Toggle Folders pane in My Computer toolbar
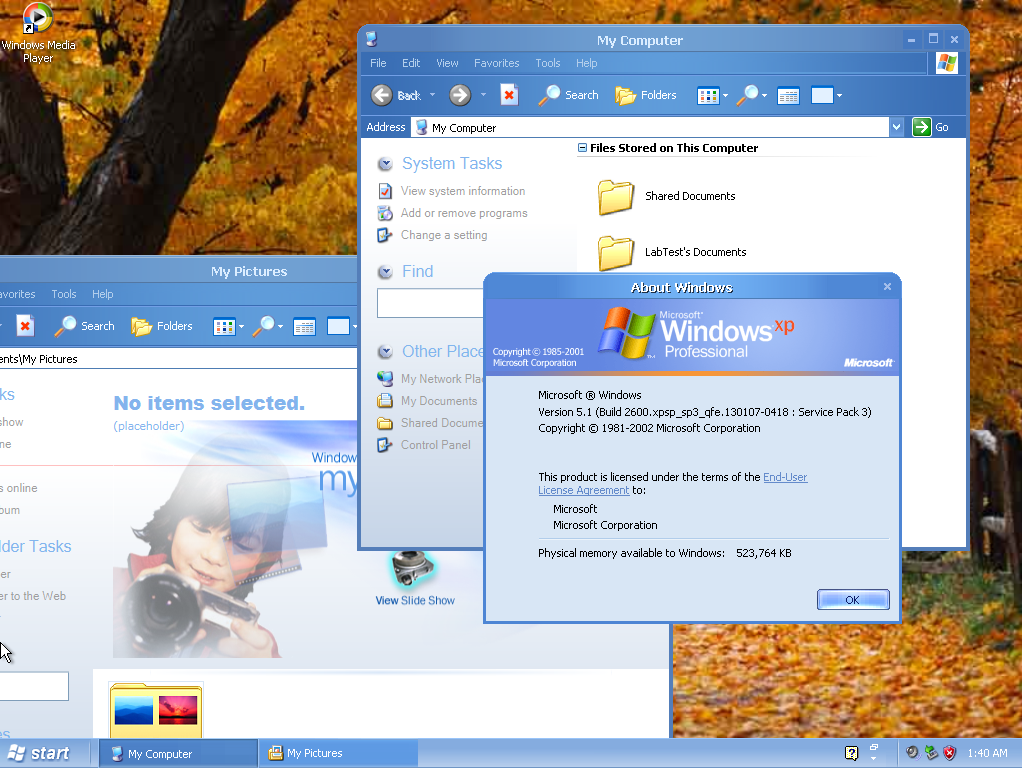The width and height of the screenshot is (1022, 768). [646, 95]
